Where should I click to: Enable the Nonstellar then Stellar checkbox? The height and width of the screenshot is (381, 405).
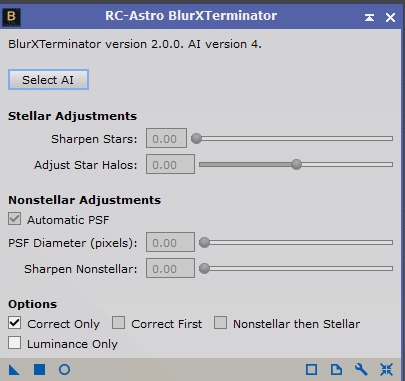point(220,323)
